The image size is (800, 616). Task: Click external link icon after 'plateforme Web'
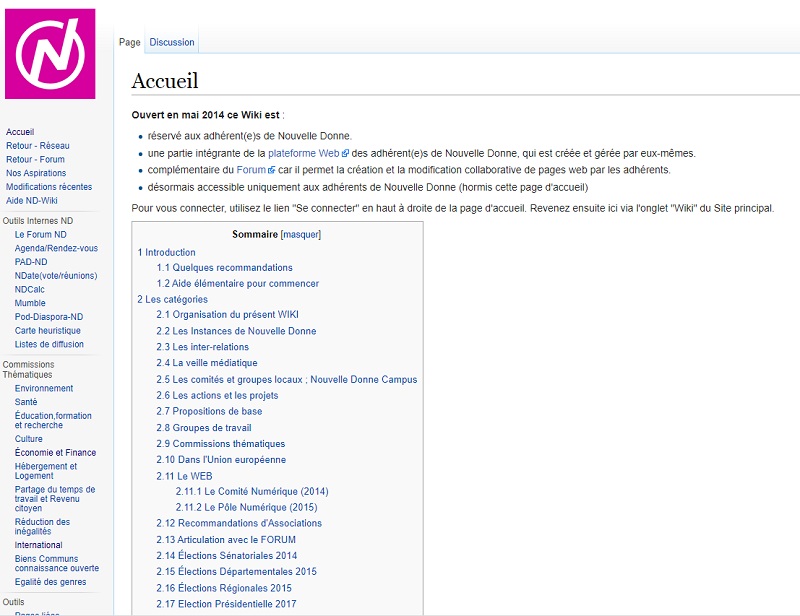345,154
